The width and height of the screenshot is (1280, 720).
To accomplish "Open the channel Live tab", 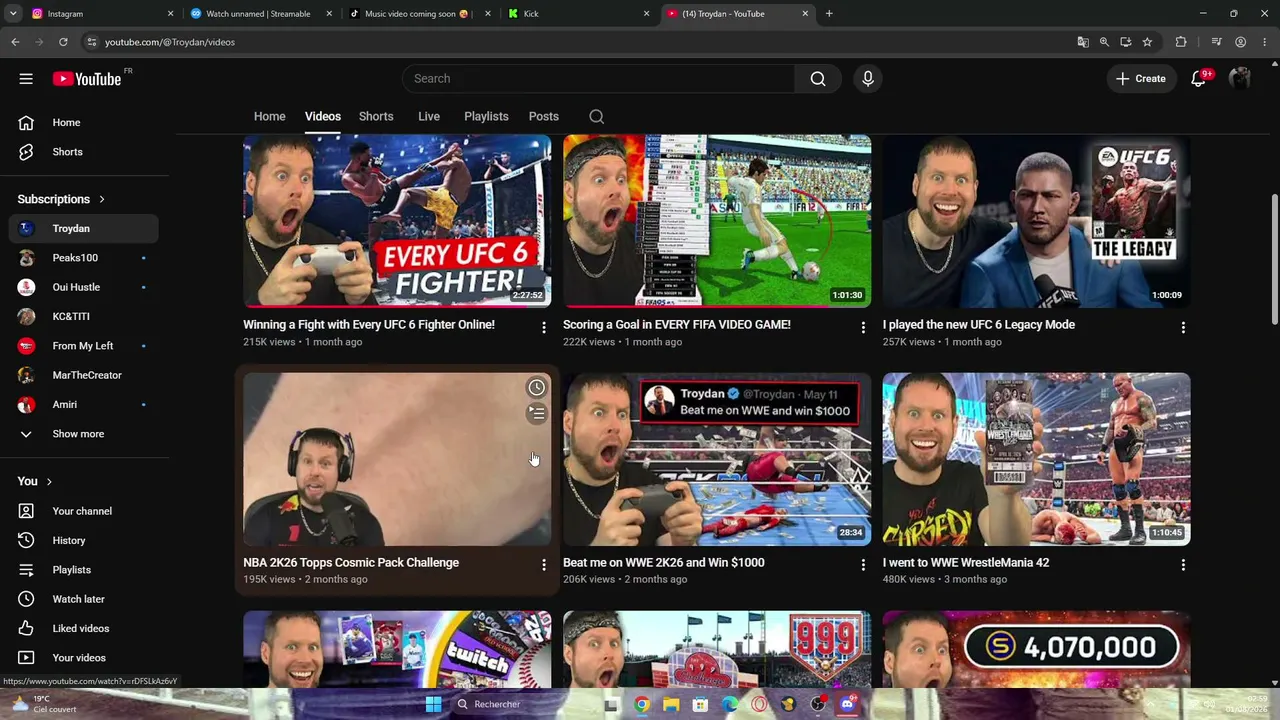I will pyautogui.click(x=429, y=117).
